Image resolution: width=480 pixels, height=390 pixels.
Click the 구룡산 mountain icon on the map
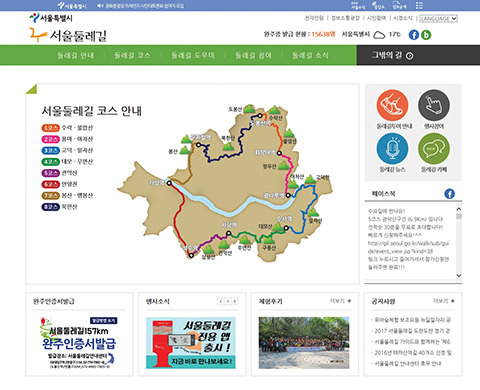click(269, 240)
